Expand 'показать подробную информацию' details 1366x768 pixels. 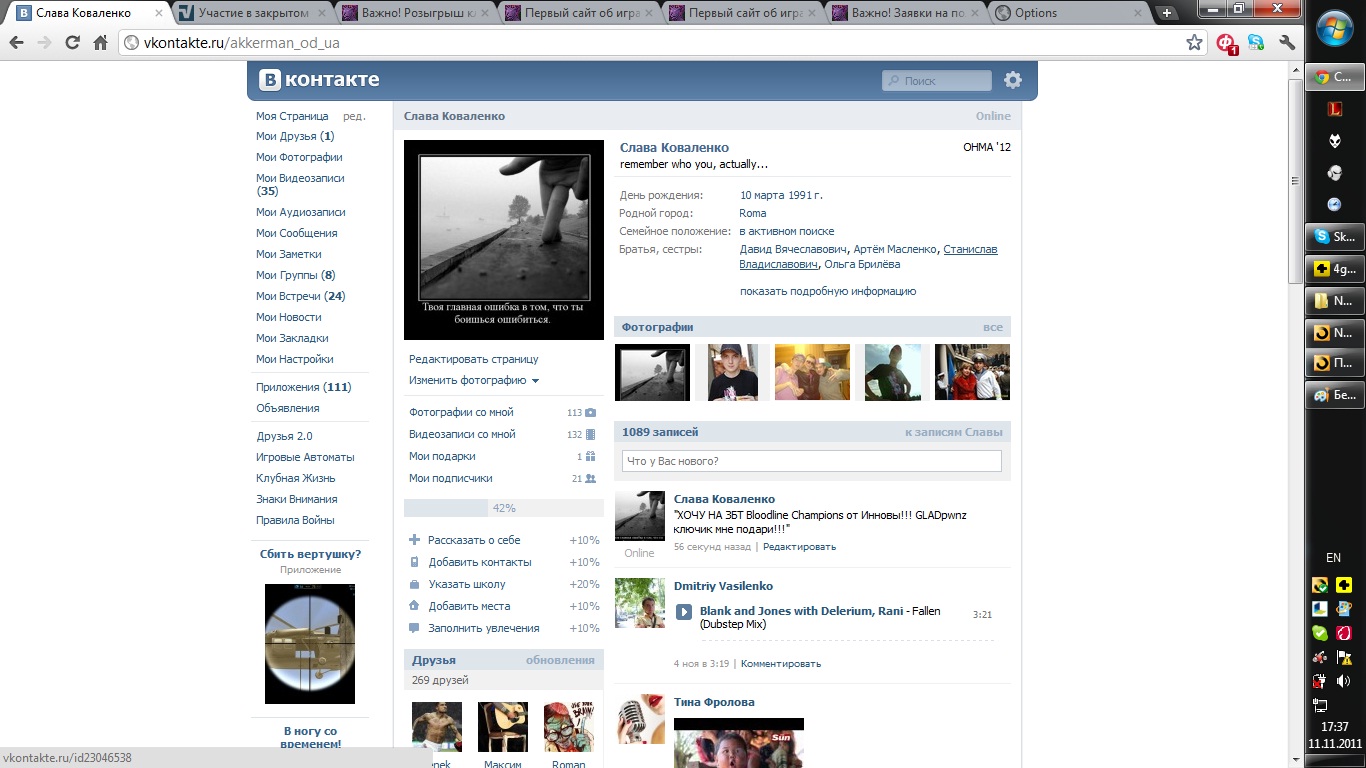tap(827, 292)
